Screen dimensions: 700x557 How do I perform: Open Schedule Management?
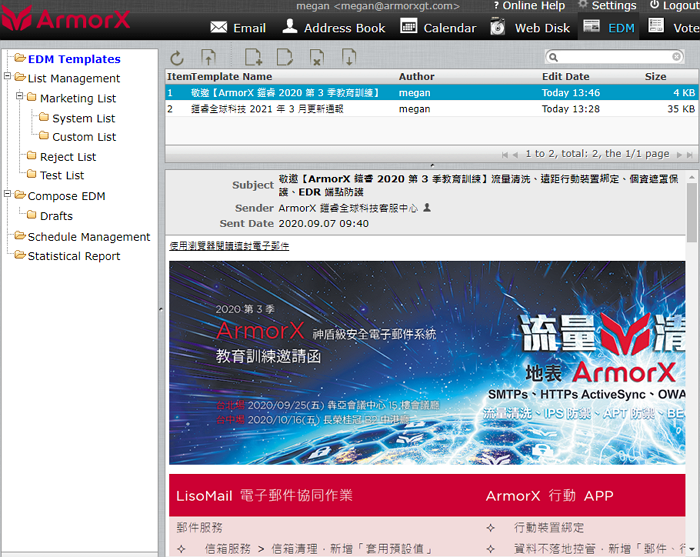point(89,237)
